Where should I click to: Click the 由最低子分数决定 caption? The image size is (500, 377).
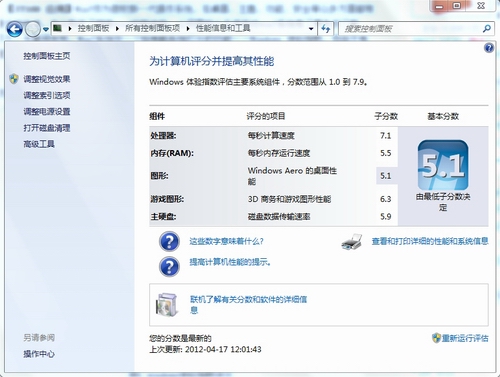443,202
